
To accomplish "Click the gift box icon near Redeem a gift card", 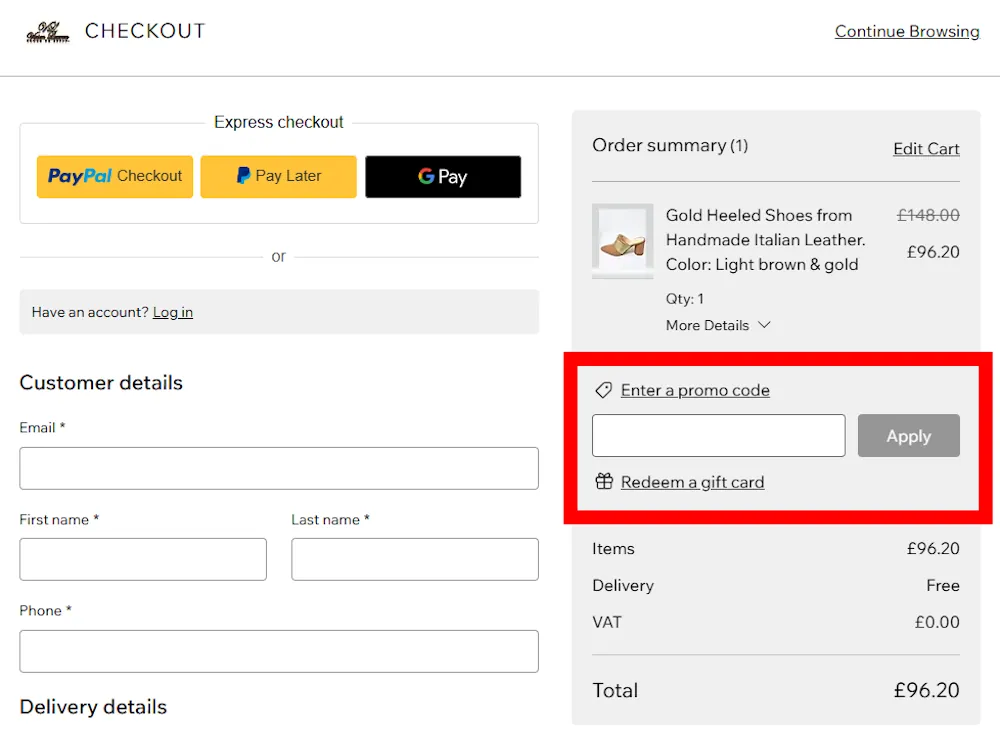I will 604,481.
